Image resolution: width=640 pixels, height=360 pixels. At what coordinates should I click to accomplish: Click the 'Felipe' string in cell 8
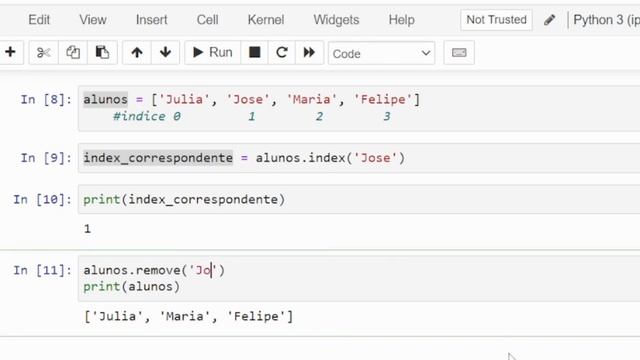coord(383,99)
